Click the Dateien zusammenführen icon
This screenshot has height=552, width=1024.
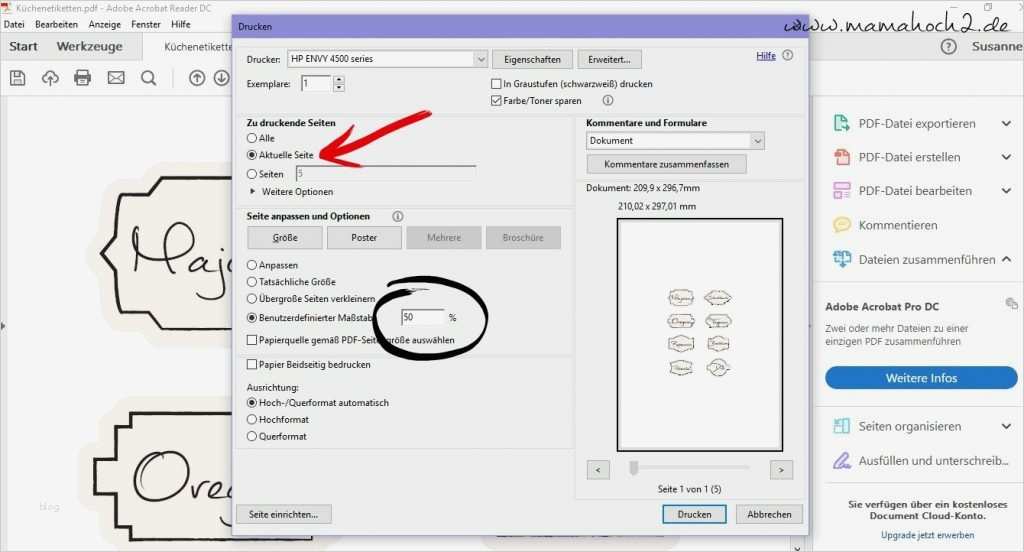click(x=841, y=259)
